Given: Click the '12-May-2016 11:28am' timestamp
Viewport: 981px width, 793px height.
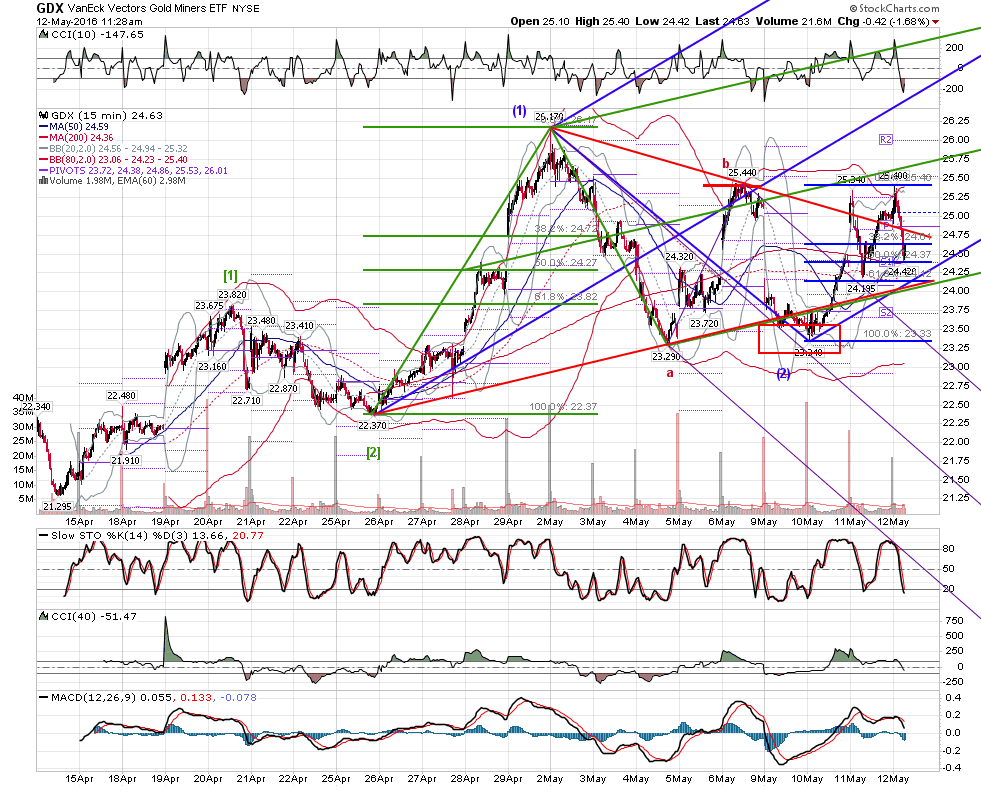Looking at the screenshot, I should click(x=89, y=21).
